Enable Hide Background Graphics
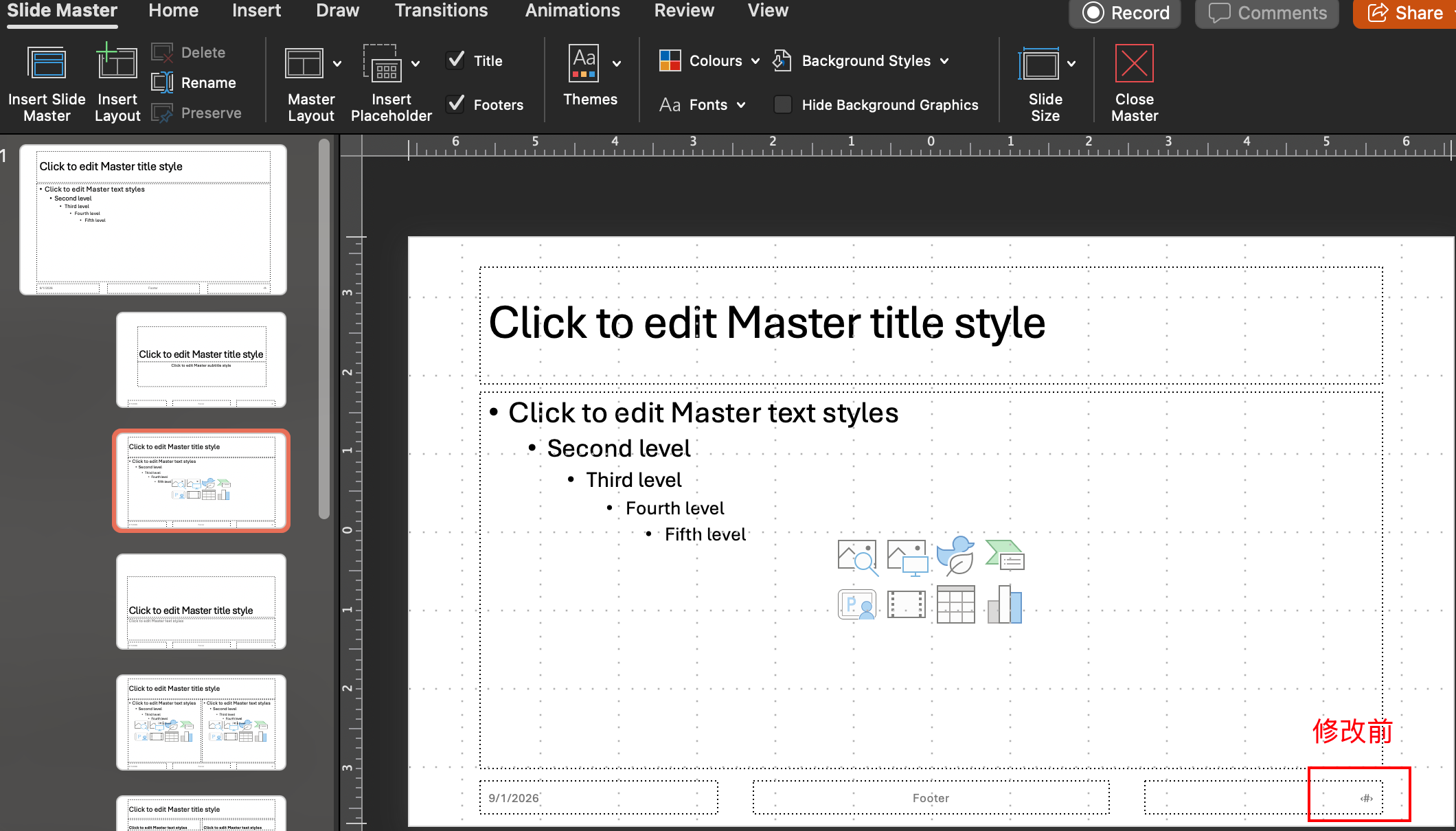 [x=782, y=104]
